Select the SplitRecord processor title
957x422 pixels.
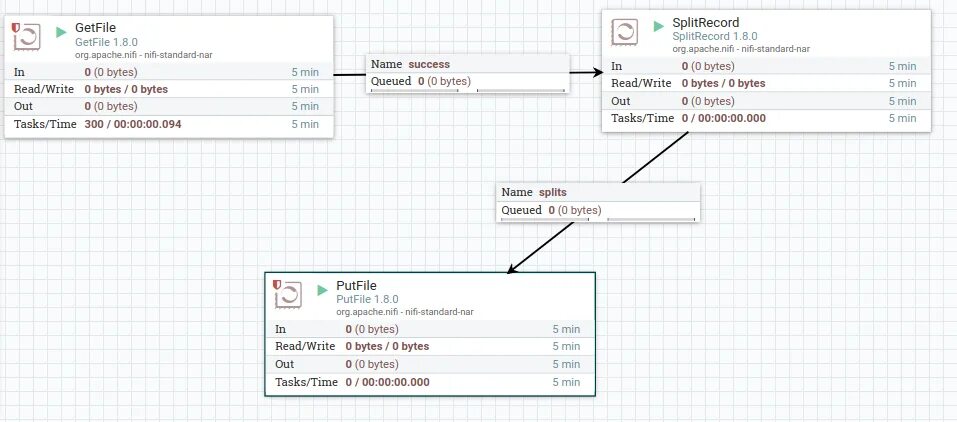point(706,23)
